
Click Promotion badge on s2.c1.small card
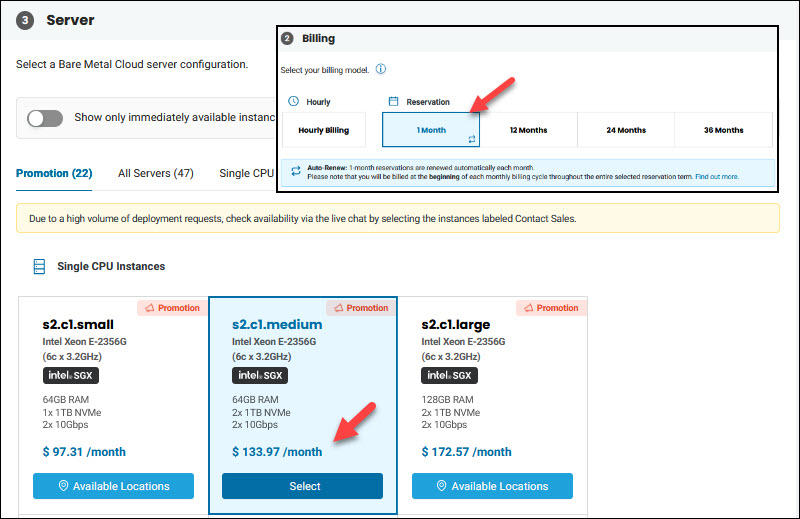pos(172,308)
